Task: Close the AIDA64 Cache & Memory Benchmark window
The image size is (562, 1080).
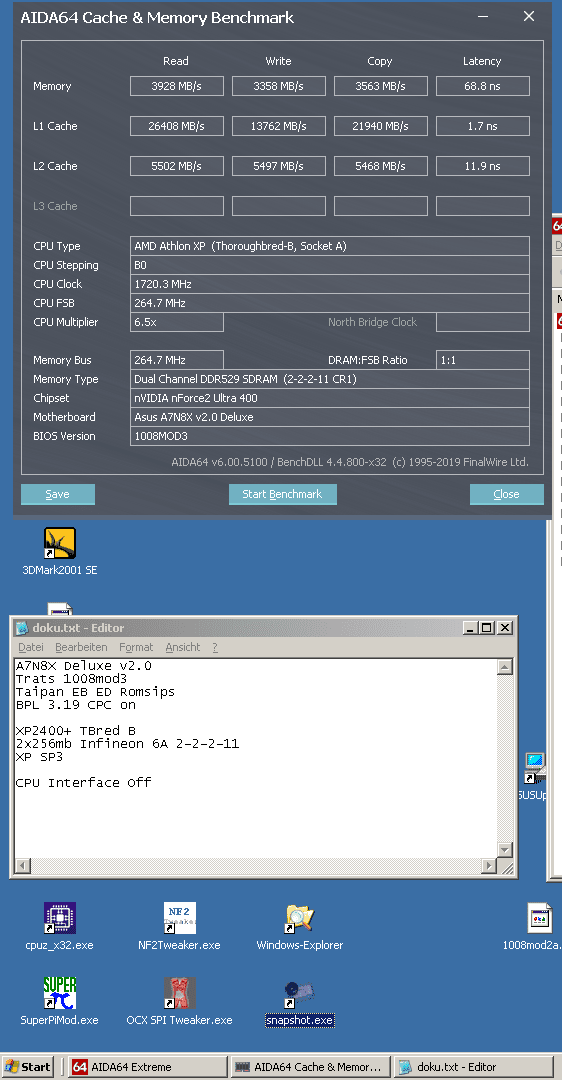Action: coord(529,17)
